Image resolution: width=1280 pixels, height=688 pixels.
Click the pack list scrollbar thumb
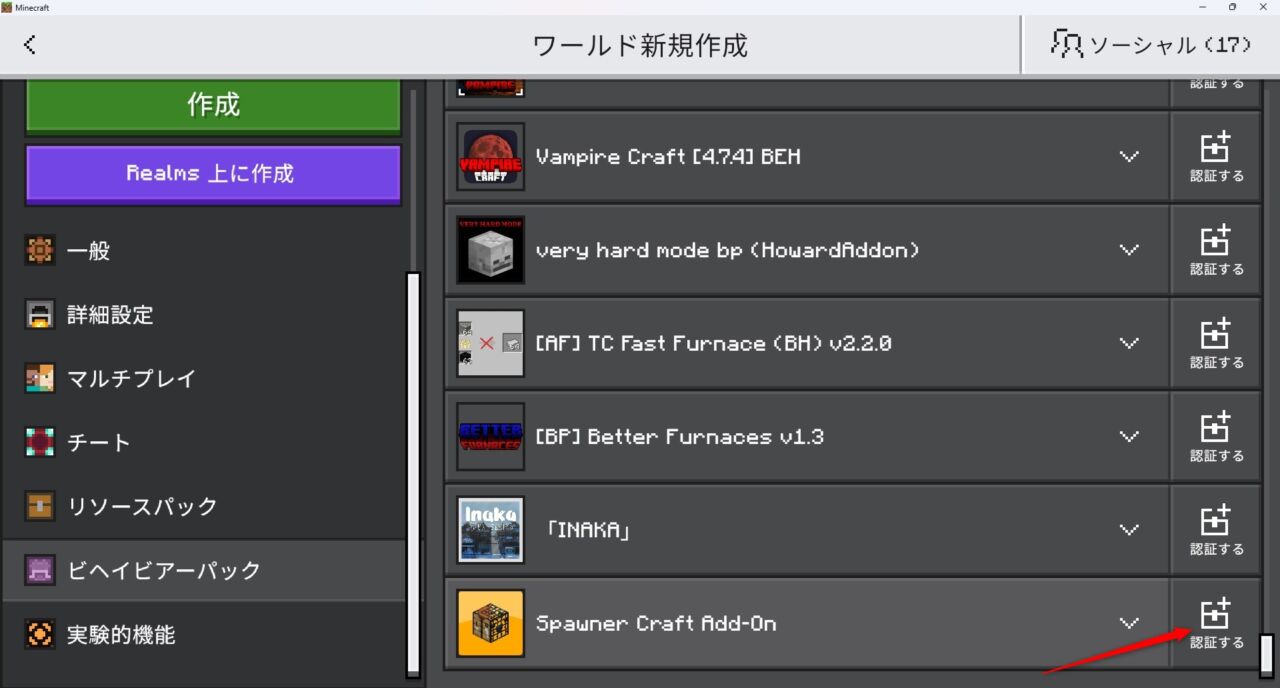(x=1266, y=655)
